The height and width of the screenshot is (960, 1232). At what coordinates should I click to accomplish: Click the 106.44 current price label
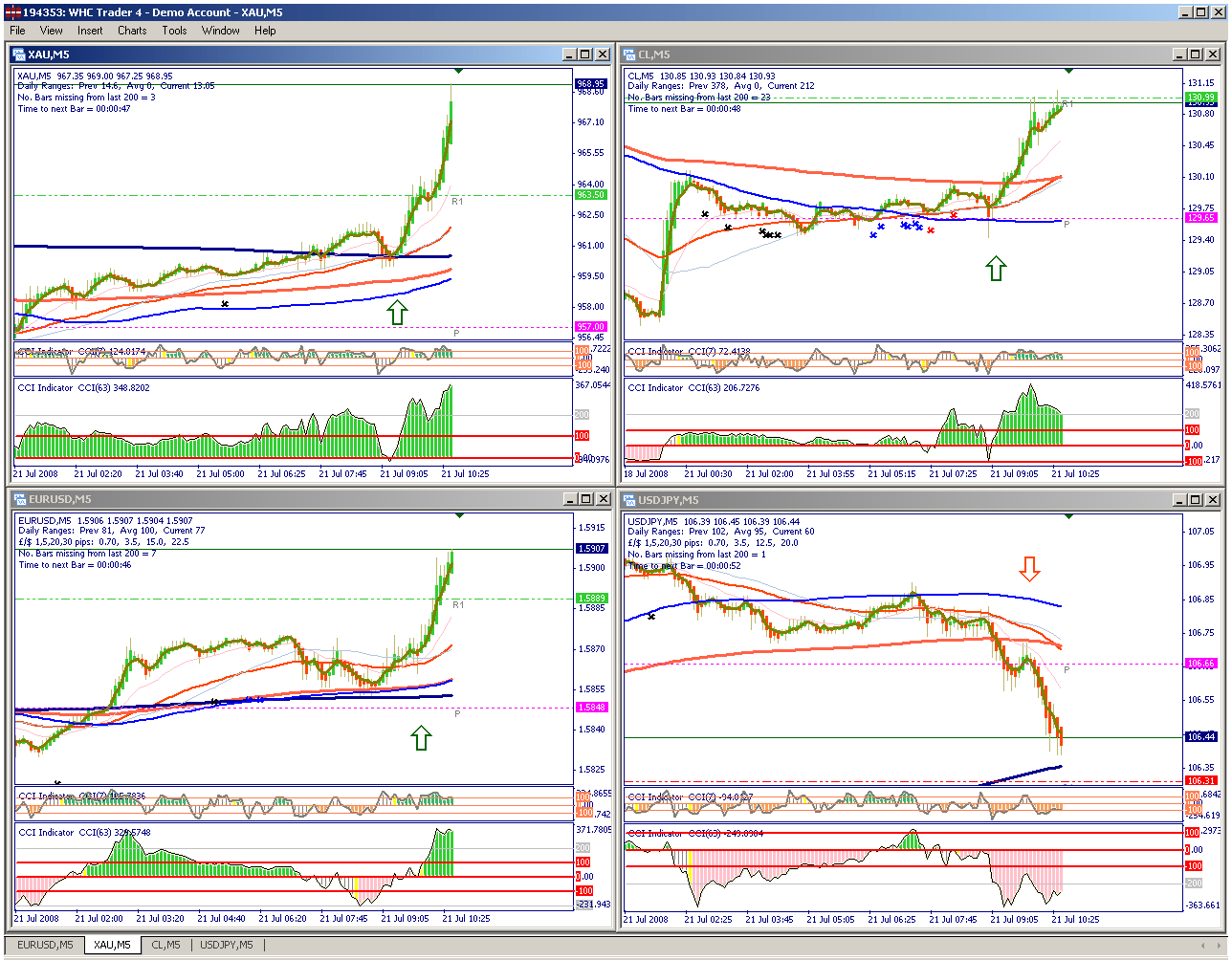pos(1200,737)
